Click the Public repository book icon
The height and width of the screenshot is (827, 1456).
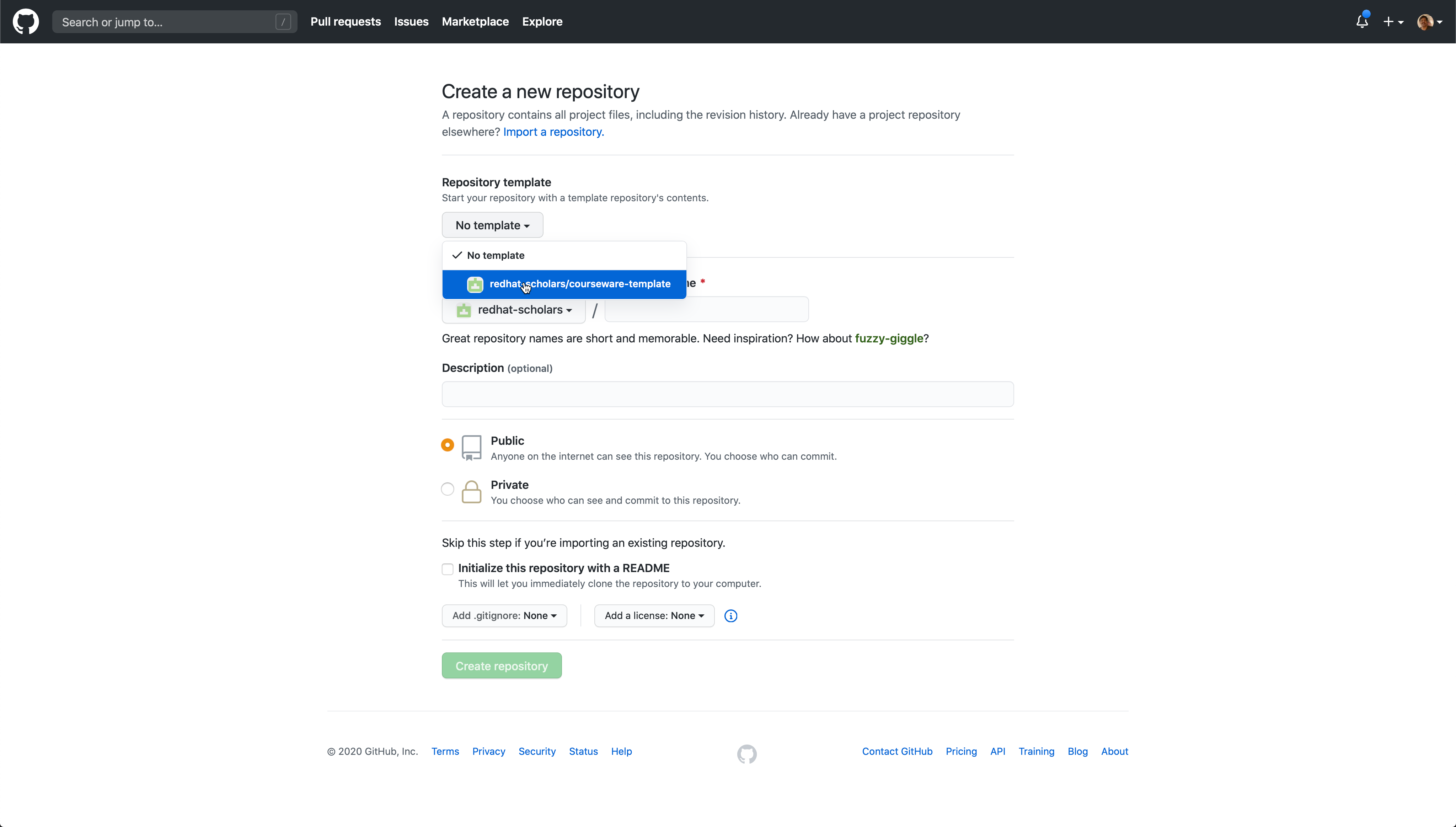471,448
